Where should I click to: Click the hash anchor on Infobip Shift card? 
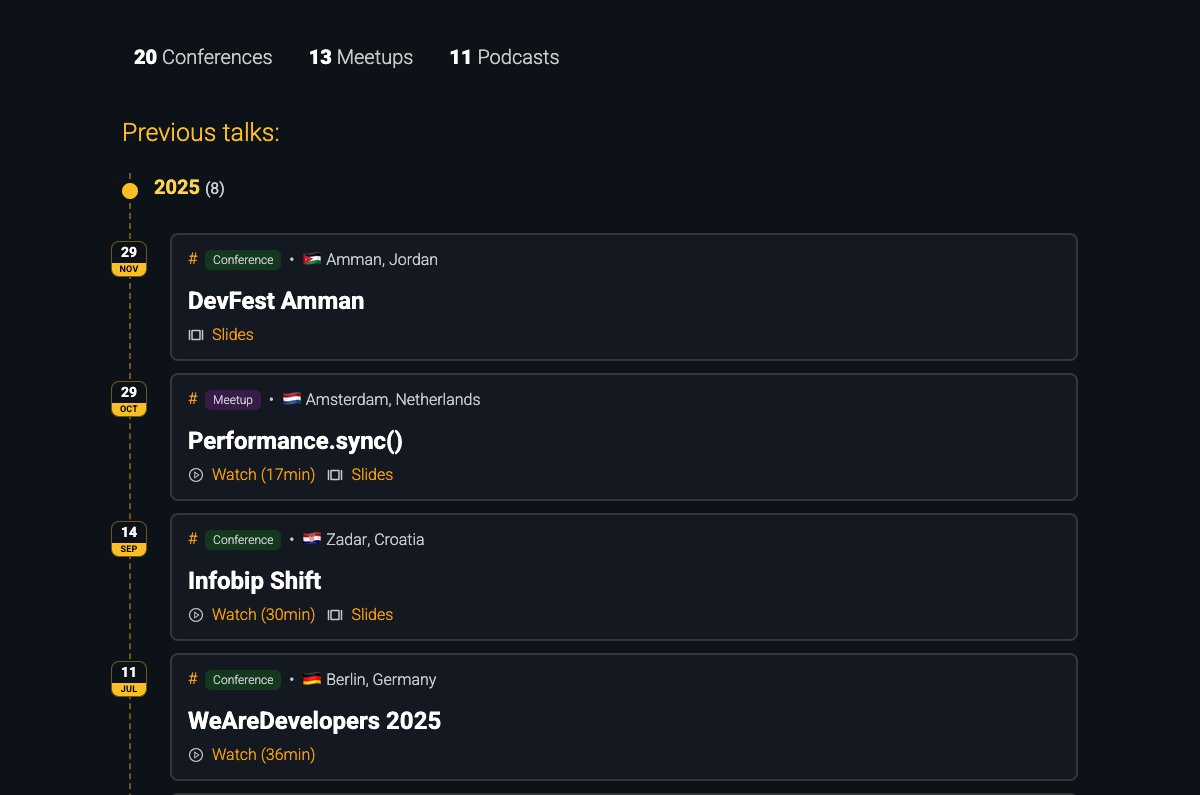(x=193, y=539)
